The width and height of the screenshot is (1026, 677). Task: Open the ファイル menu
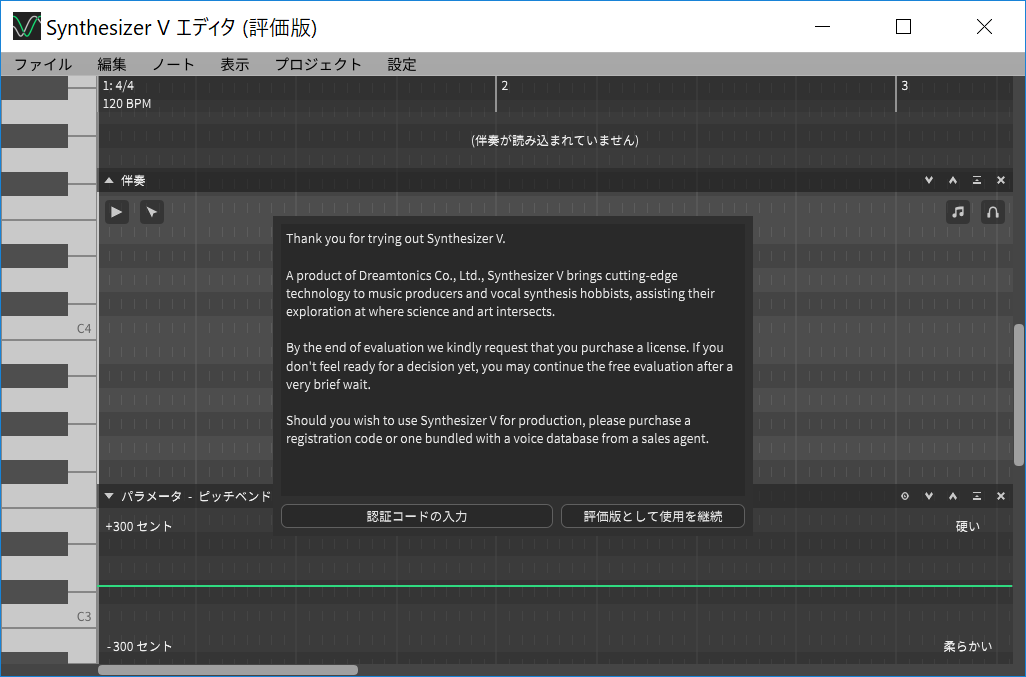click(x=43, y=64)
